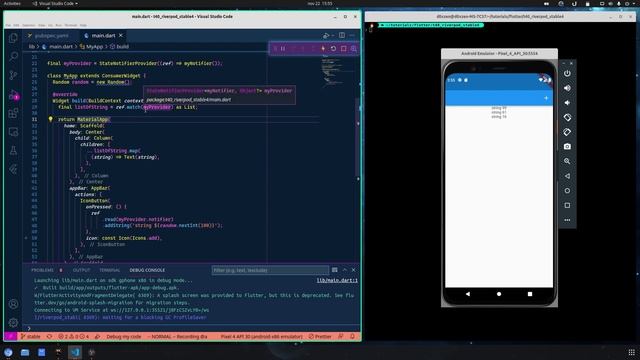Select the Debug Console tab

147,270
